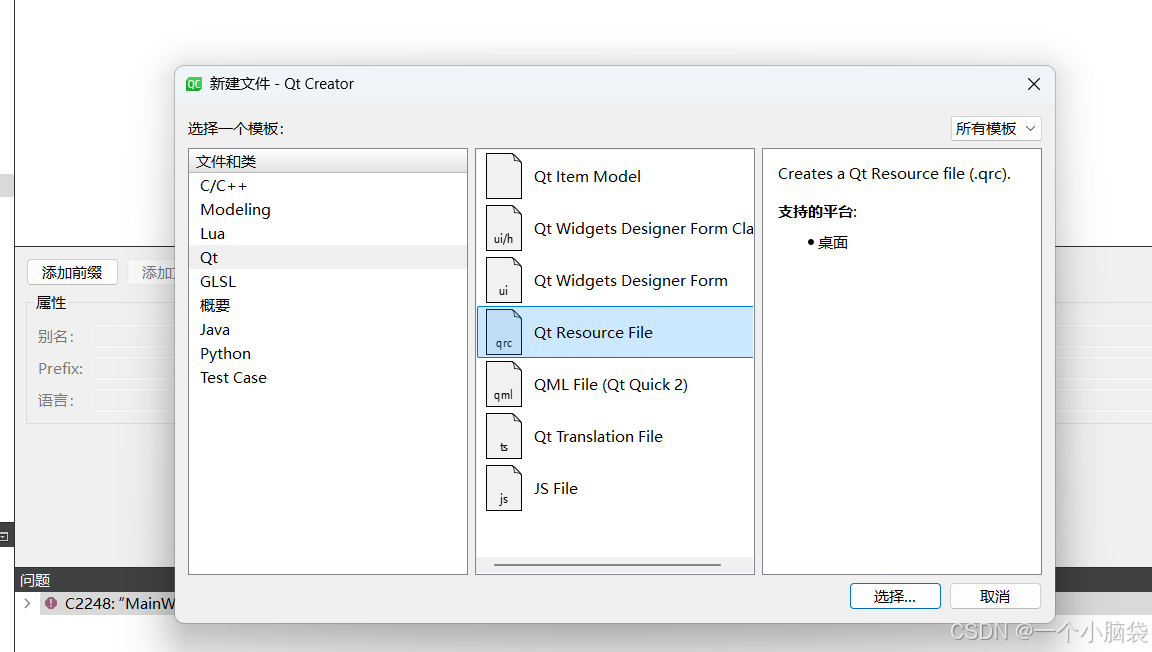Click the Qt Creator logo in dialog title
1152x652 pixels.
coord(194,84)
